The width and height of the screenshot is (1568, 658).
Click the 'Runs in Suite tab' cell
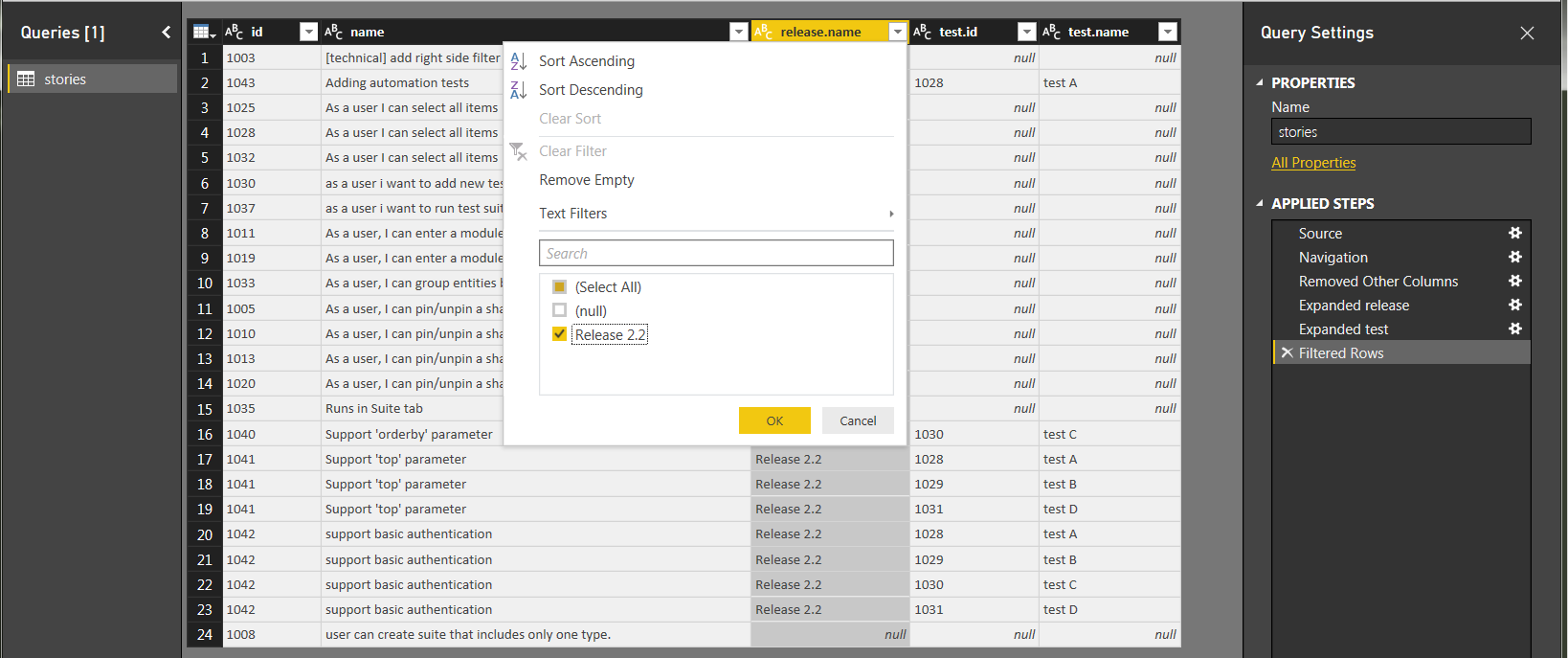pyautogui.click(x=413, y=408)
